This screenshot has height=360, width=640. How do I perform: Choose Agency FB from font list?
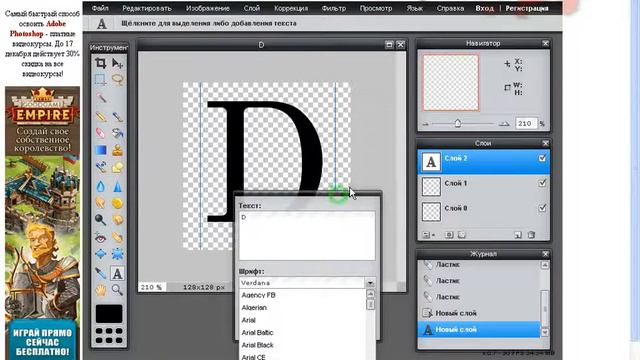(x=259, y=295)
